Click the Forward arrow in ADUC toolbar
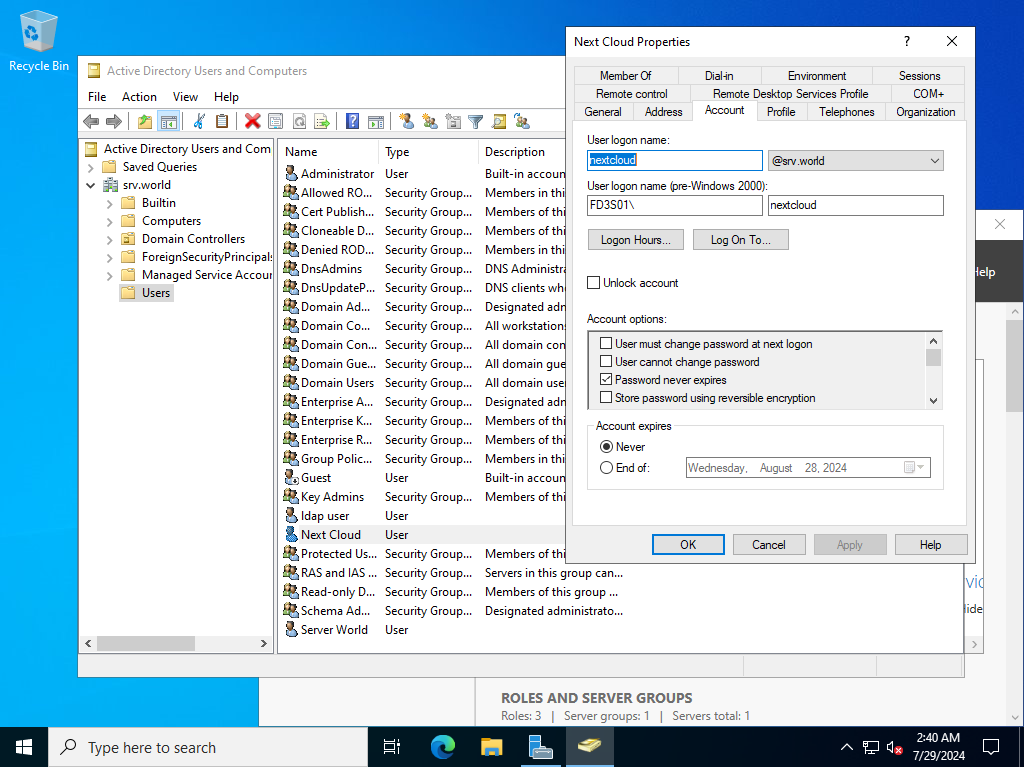This screenshot has width=1024, height=767. click(x=114, y=121)
